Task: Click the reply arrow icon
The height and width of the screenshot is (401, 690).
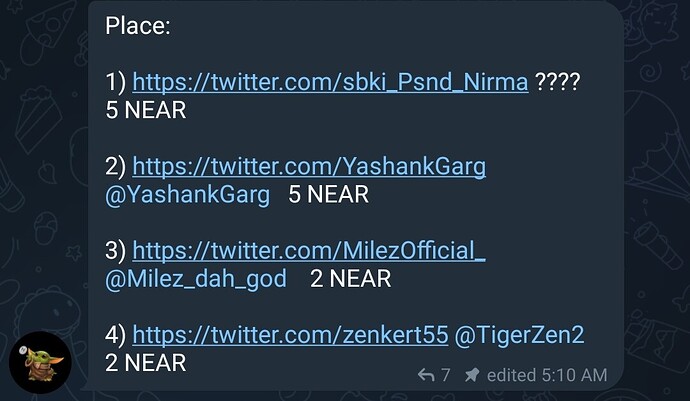Action: pos(425,375)
